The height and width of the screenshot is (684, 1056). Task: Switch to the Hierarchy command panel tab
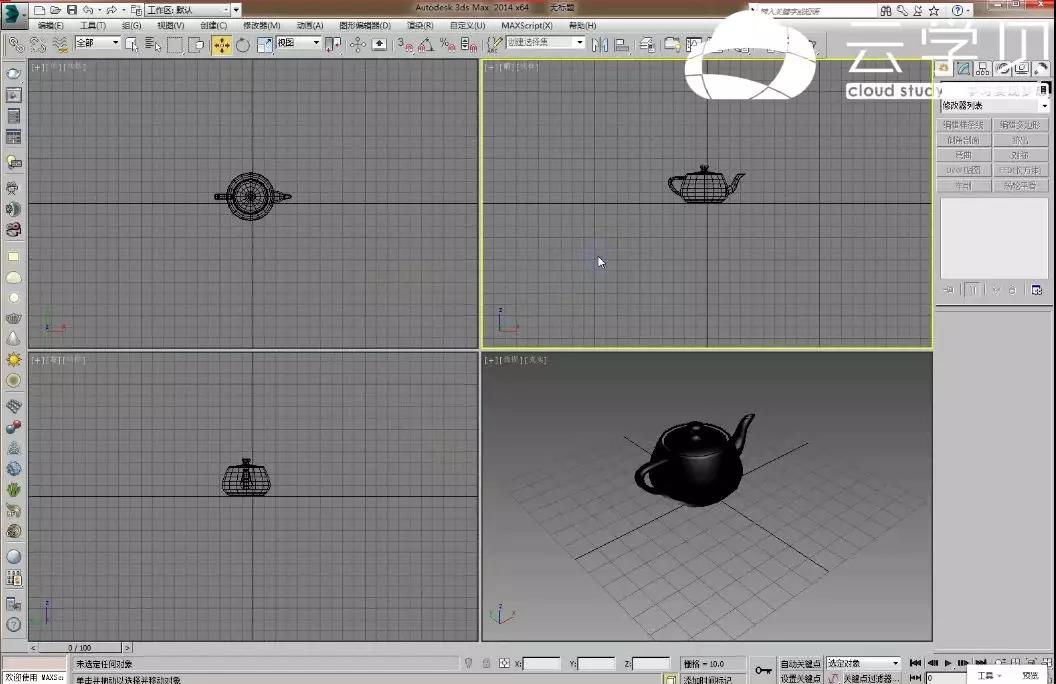tap(983, 69)
